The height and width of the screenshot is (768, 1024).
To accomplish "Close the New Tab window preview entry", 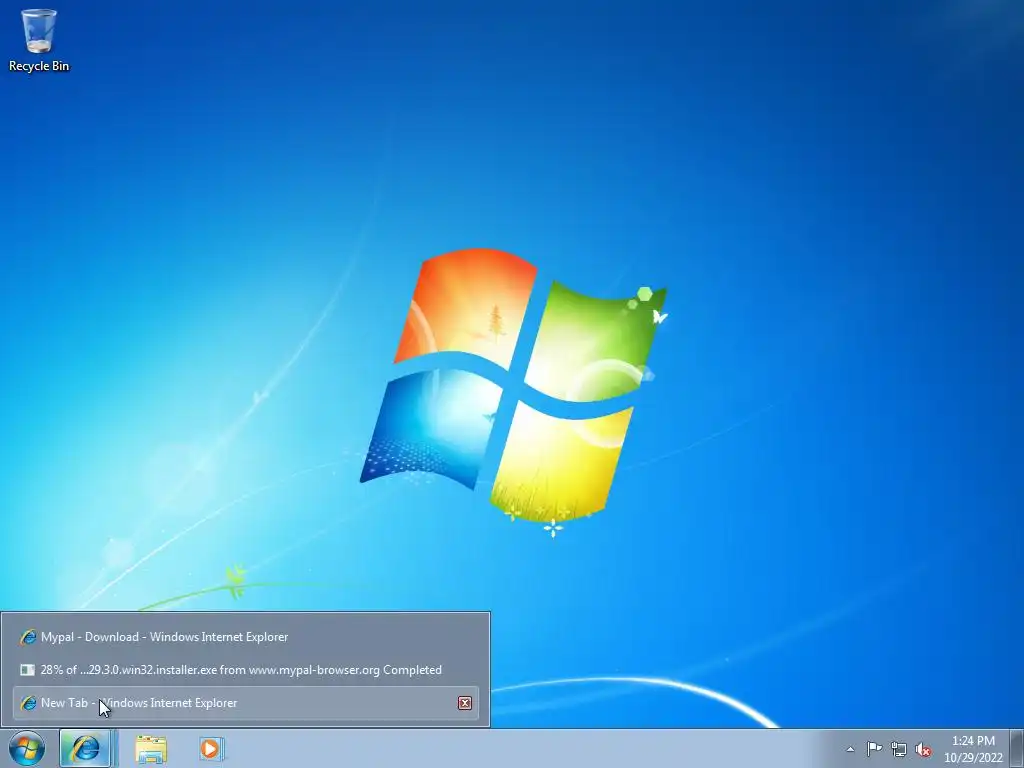I will tap(465, 703).
